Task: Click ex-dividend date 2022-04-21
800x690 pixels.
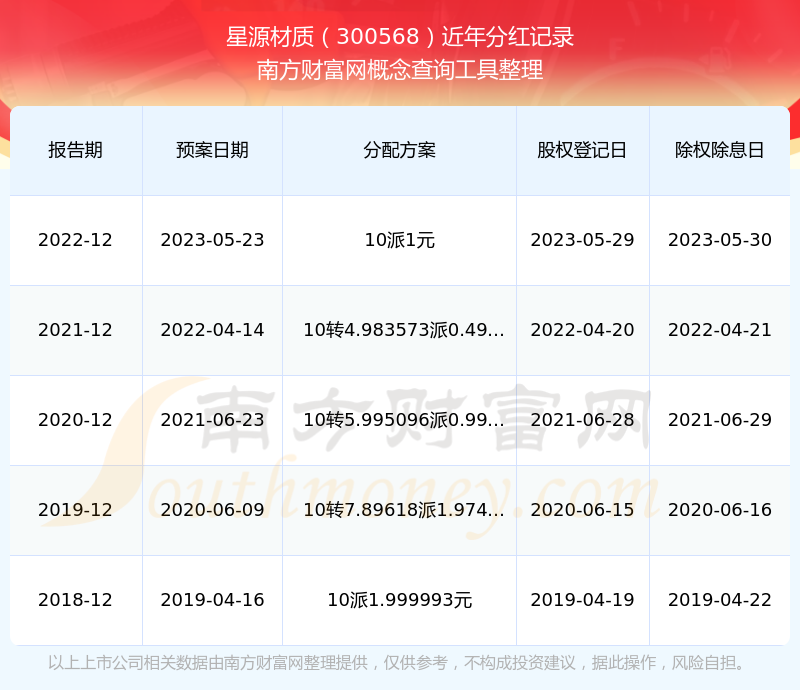Action: pos(720,330)
